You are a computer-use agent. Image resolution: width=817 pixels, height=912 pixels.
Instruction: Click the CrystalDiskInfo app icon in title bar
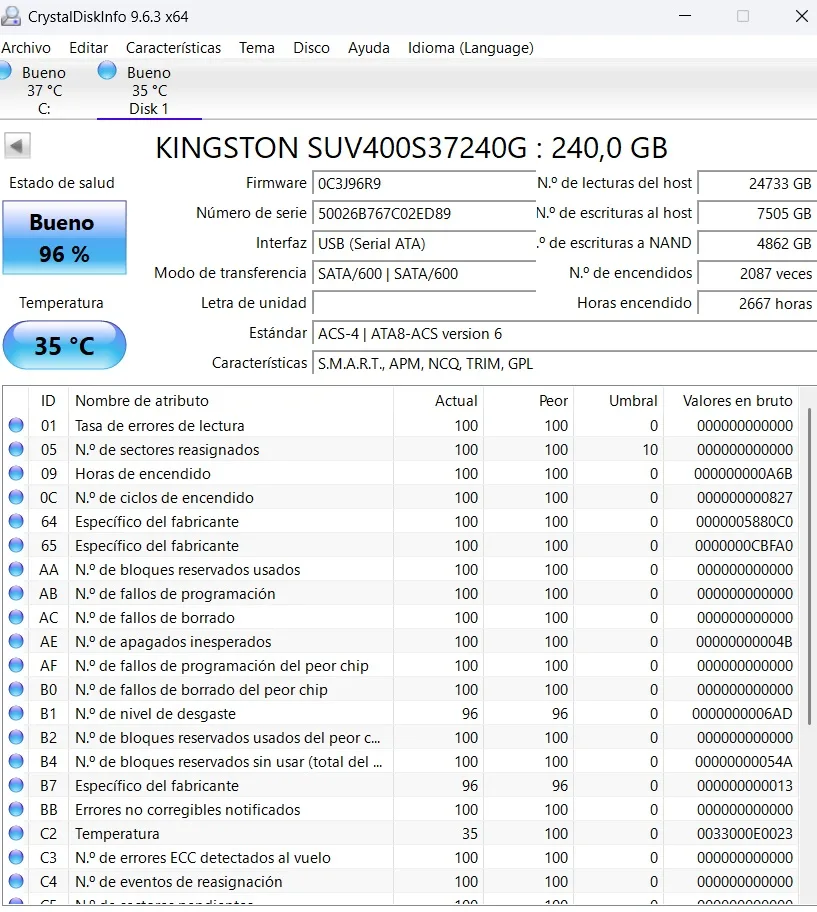[12, 16]
